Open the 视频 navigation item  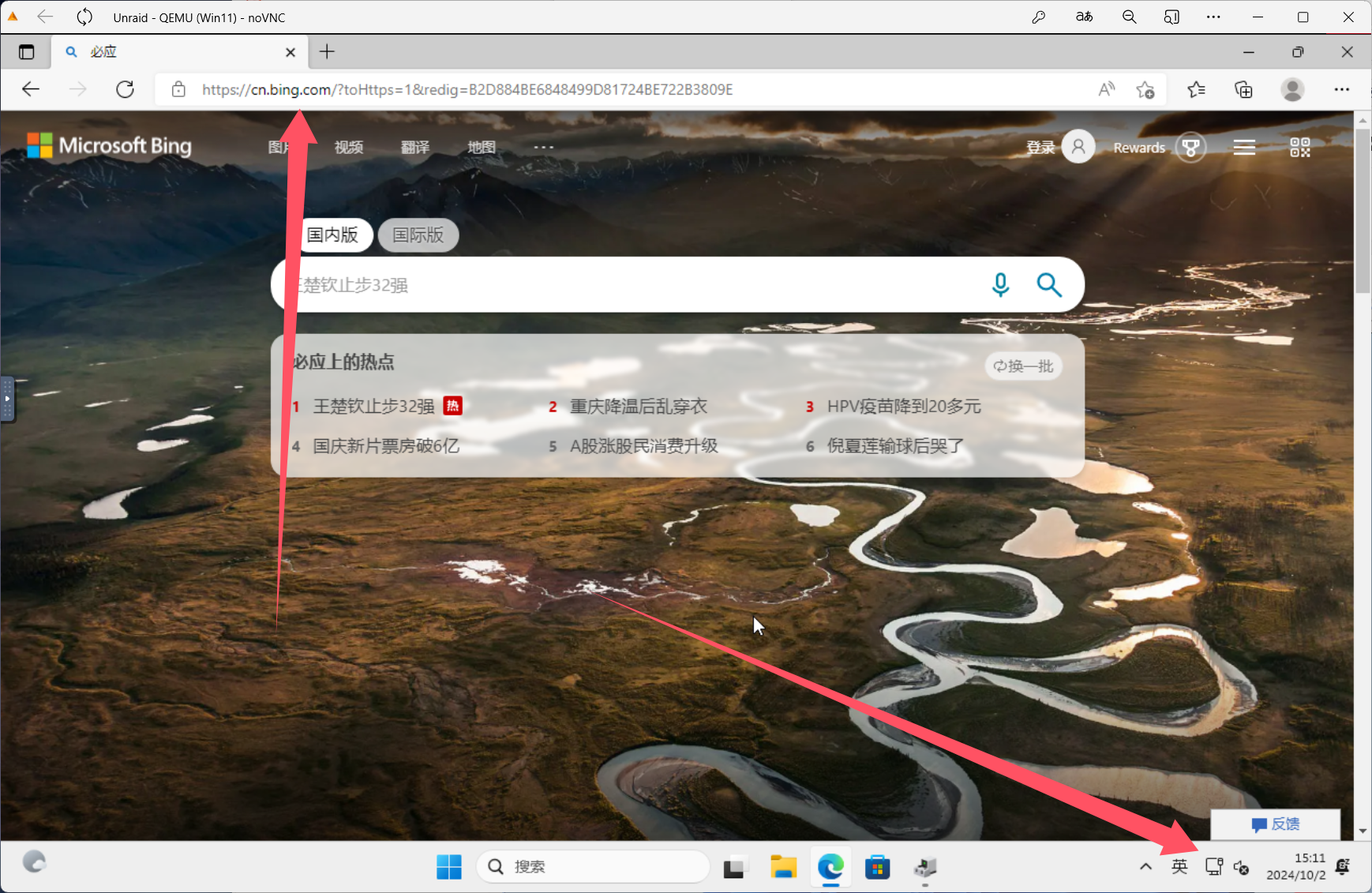click(x=348, y=148)
